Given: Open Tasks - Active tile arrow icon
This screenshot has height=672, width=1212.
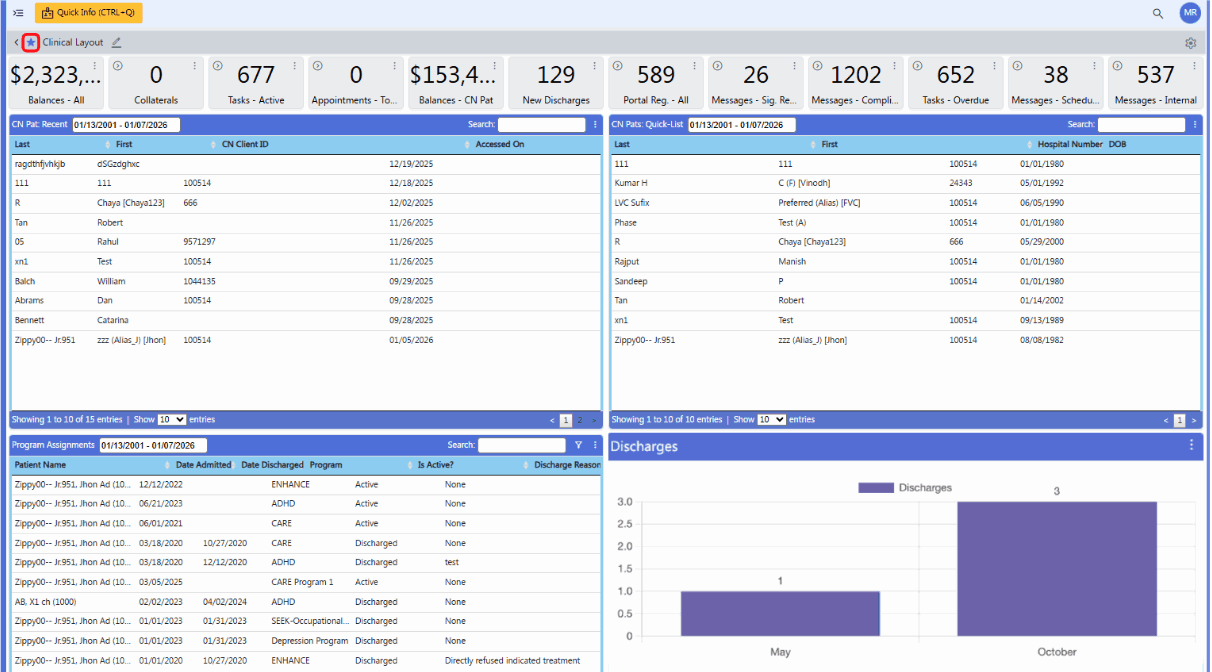Looking at the screenshot, I should click(x=217, y=66).
